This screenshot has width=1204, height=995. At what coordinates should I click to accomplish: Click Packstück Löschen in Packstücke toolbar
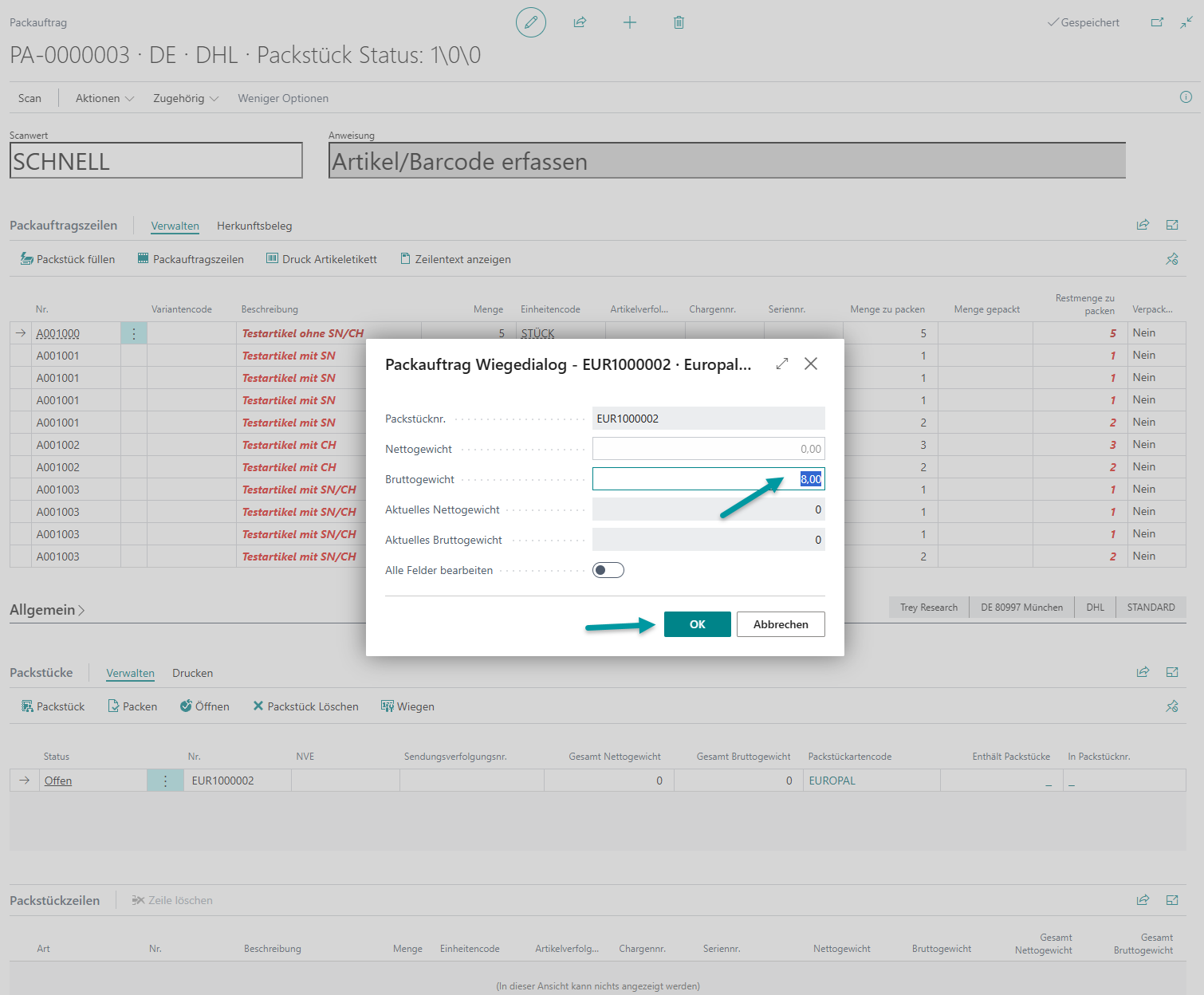(305, 706)
